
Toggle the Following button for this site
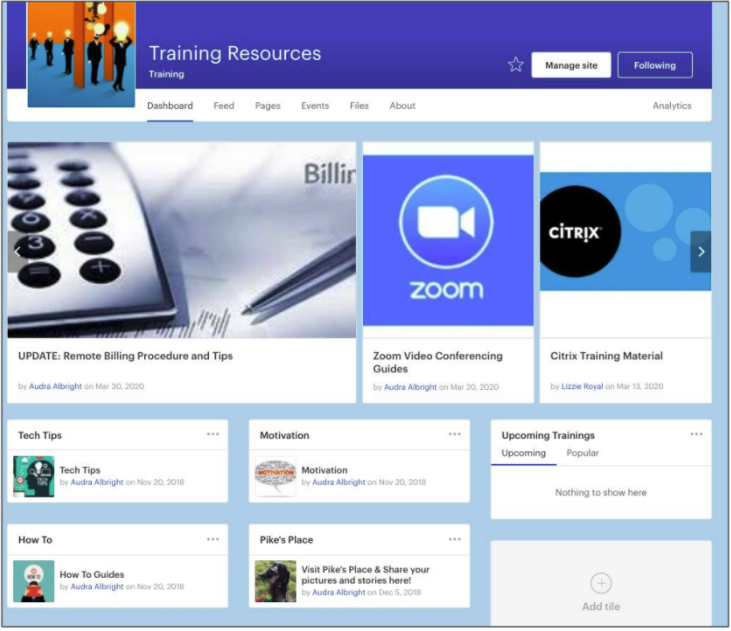(655, 65)
